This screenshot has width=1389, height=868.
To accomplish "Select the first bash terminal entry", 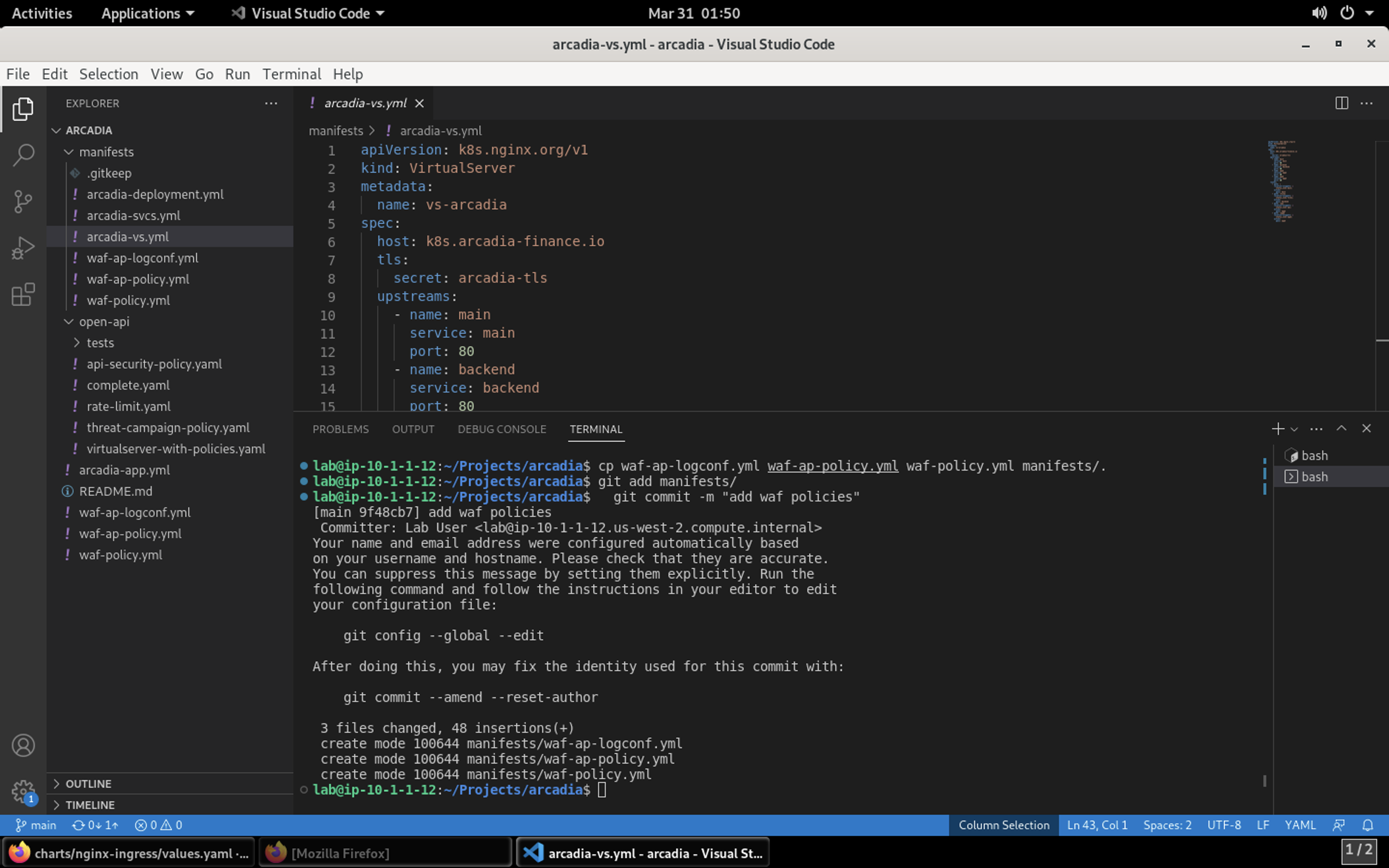I will (x=1331, y=455).
